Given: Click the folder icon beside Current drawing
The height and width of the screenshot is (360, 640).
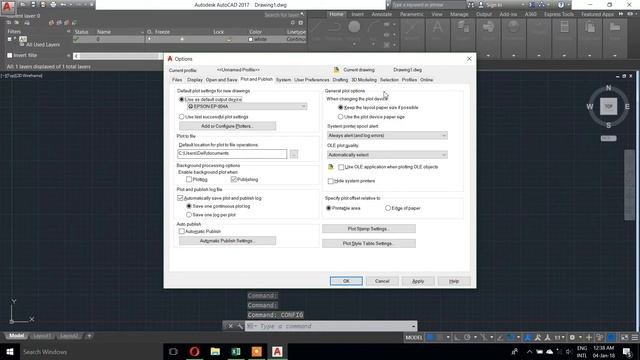Looking at the screenshot, I should pyautogui.click(x=336, y=70).
